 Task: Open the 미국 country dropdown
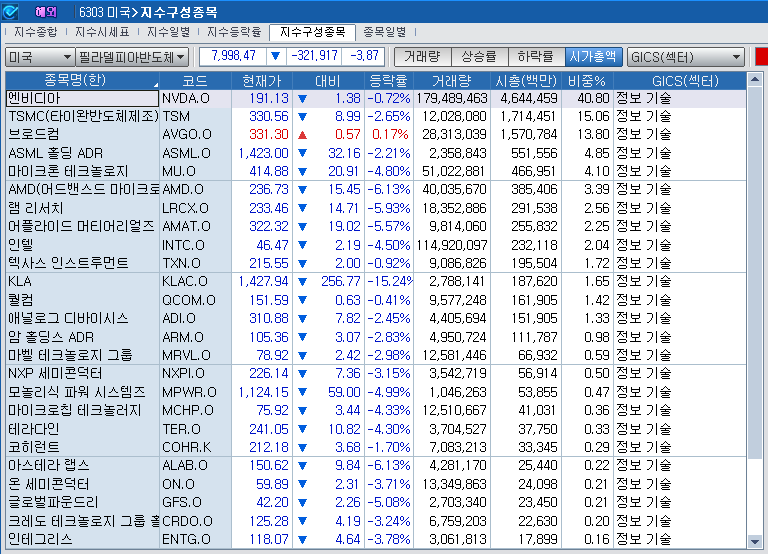40,57
